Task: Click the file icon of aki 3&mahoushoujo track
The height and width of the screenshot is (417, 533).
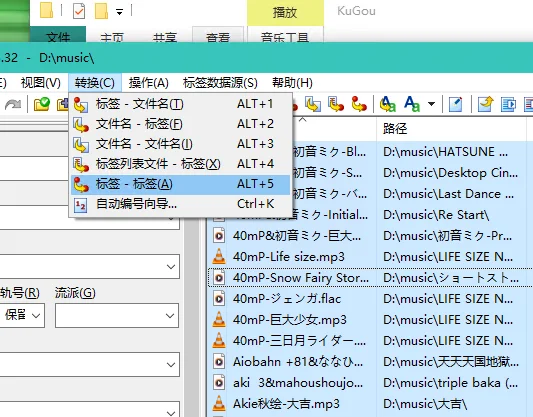Action: [x=219, y=383]
